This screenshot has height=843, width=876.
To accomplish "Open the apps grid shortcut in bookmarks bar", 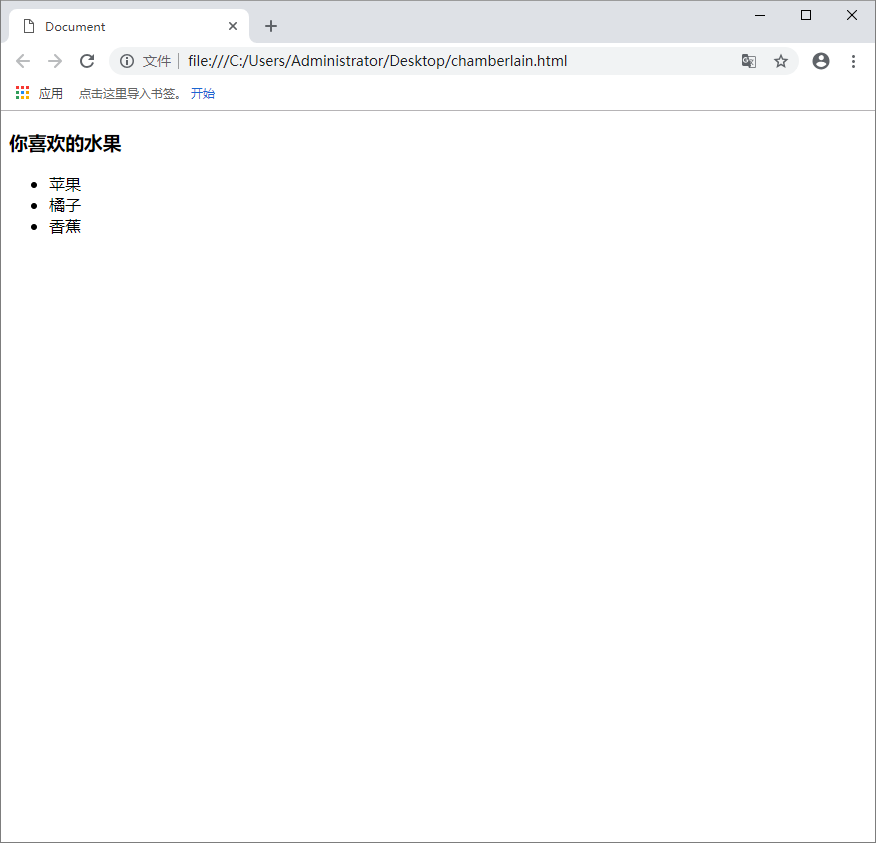I will click(x=22, y=93).
